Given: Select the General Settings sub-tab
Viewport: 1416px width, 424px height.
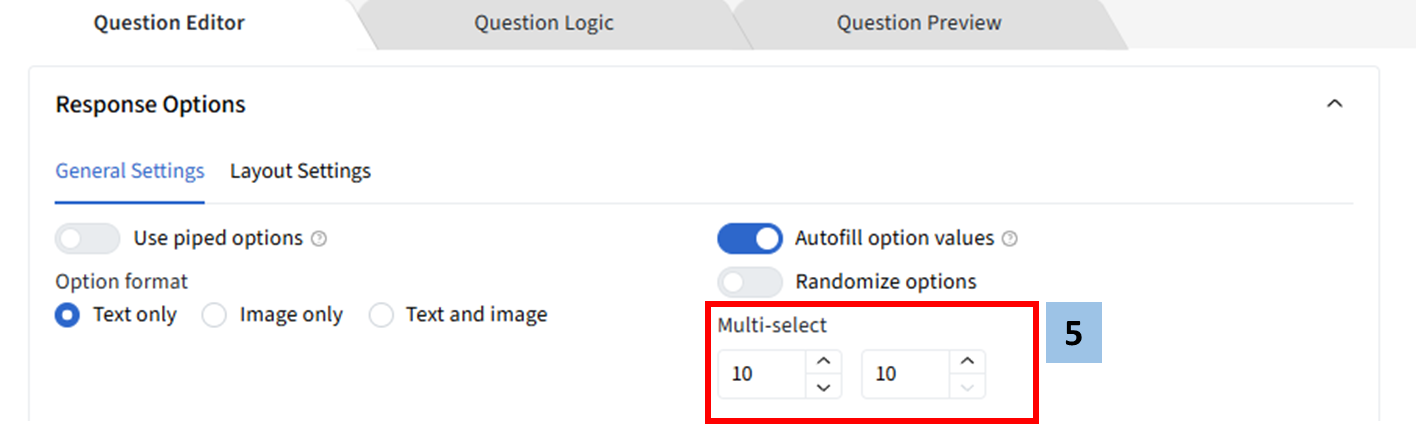Looking at the screenshot, I should (x=130, y=171).
